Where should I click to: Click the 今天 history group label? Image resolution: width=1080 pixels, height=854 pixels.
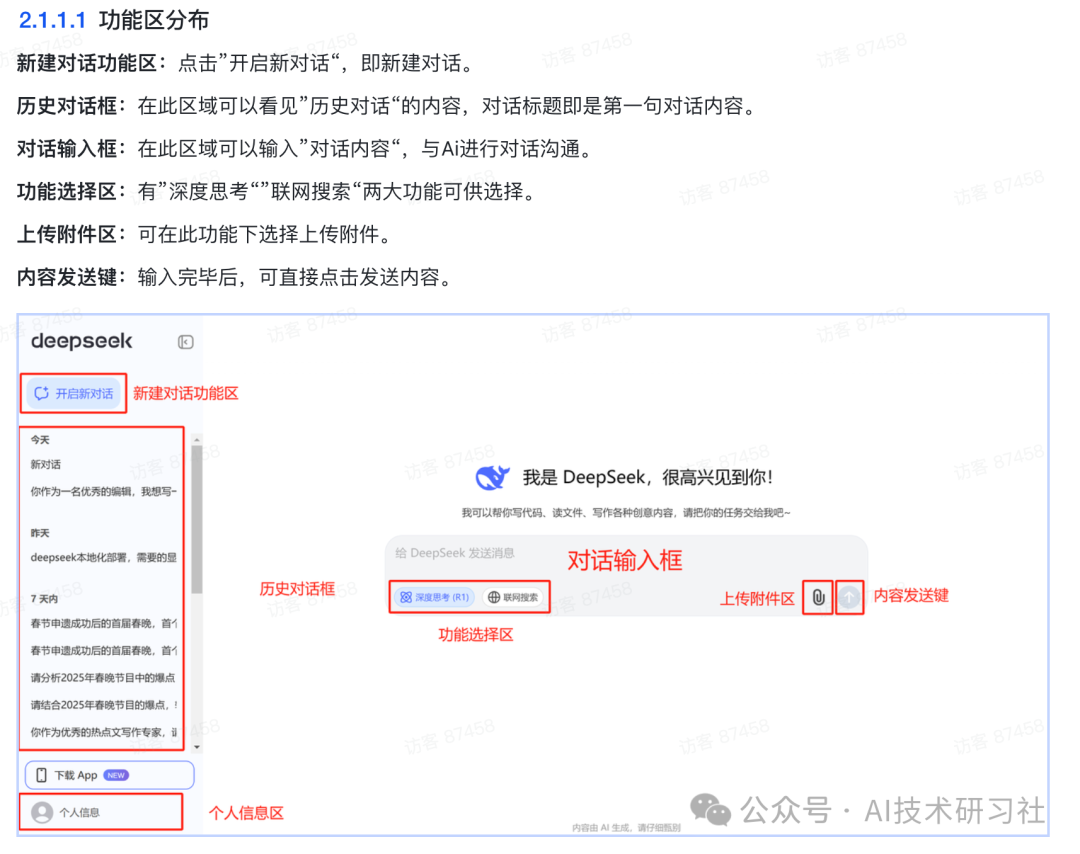pyautogui.click(x=40, y=440)
